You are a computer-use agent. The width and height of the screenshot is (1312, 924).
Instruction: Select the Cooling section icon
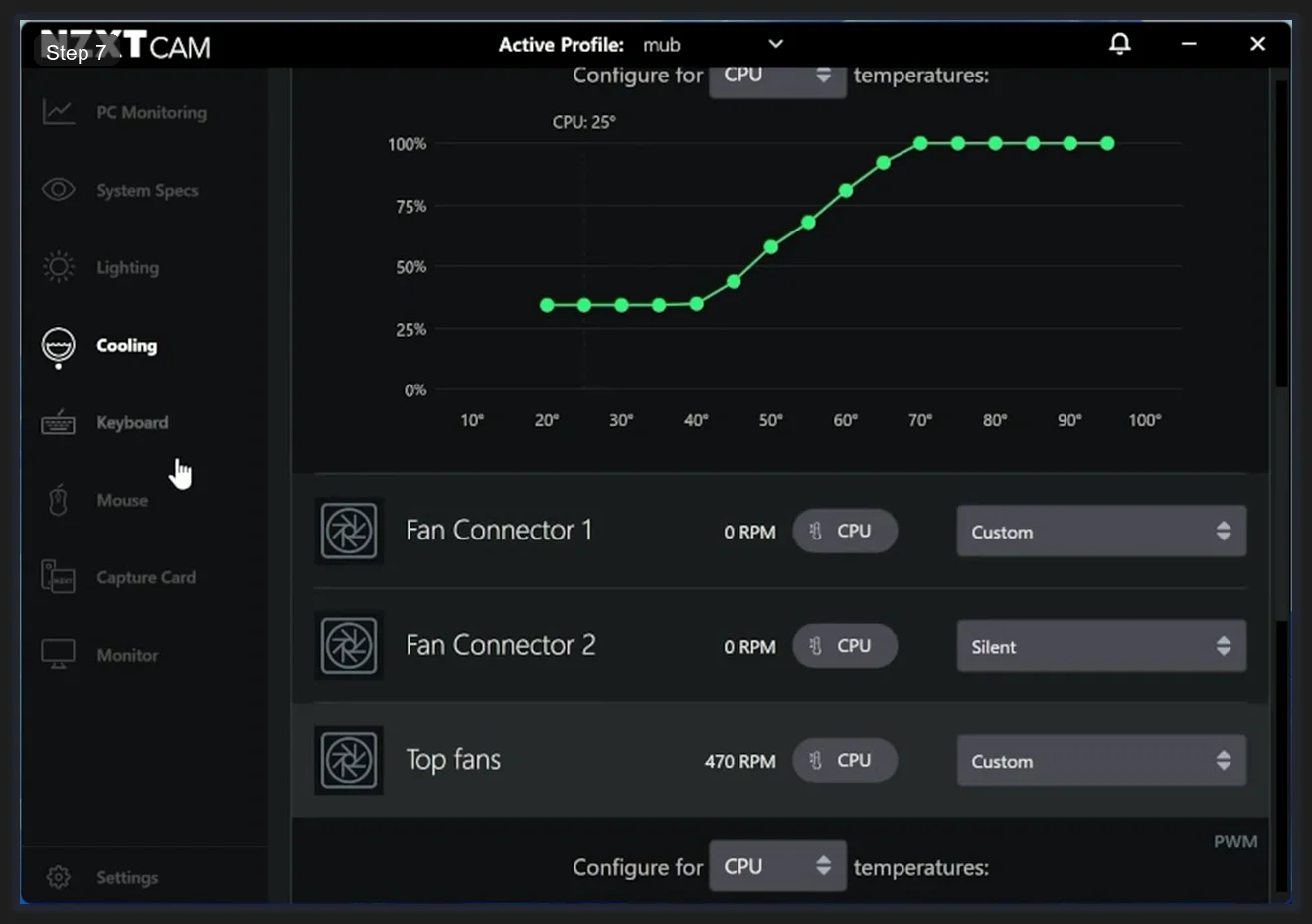(58, 345)
